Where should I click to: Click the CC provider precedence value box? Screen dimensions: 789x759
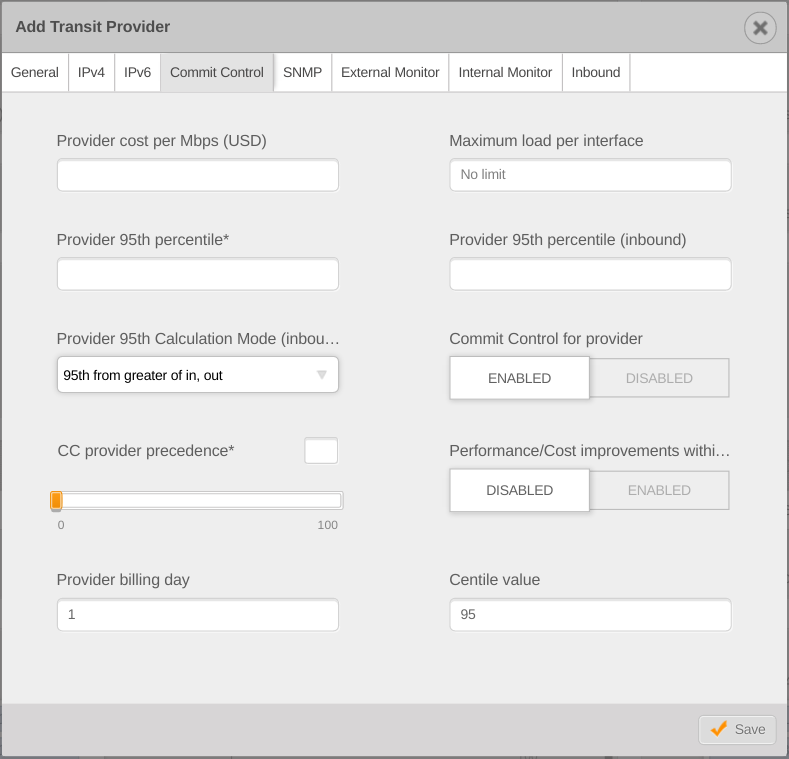321,450
